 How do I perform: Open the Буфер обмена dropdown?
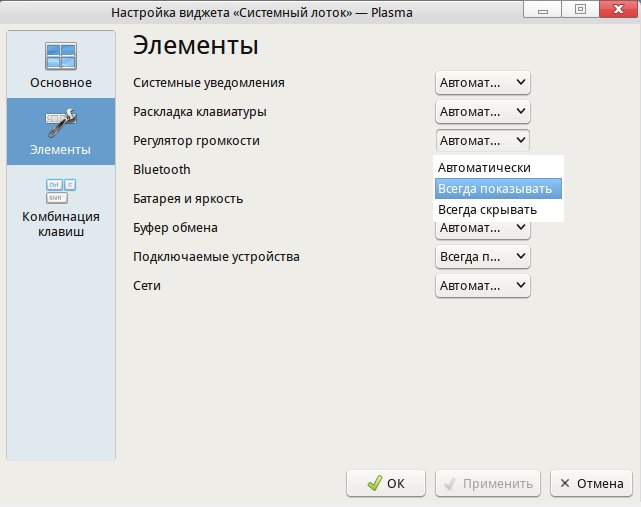click(483, 228)
